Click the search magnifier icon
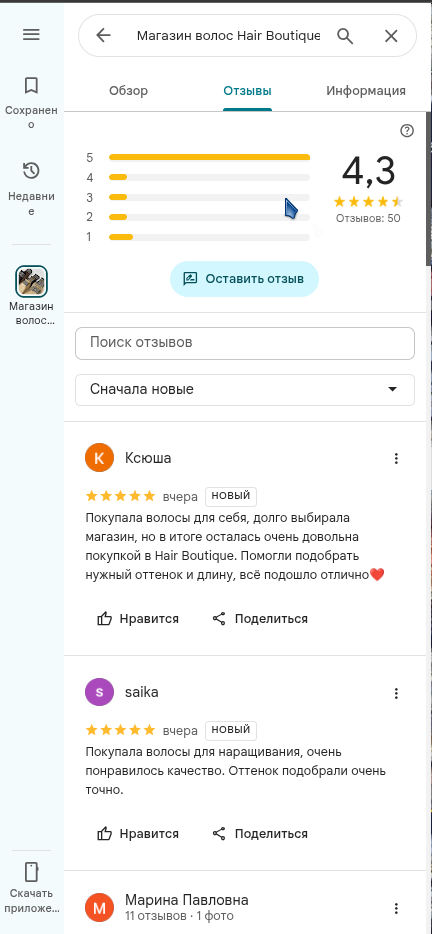432x934 pixels. click(x=346, y=36)
